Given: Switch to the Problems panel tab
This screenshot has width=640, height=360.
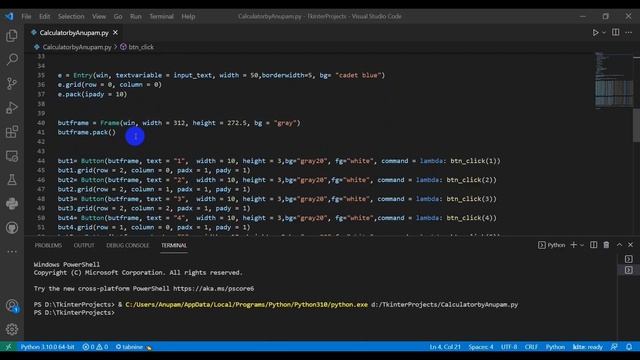Looking at the screenshot, I should pyautogui.click(x=48, y=245).
